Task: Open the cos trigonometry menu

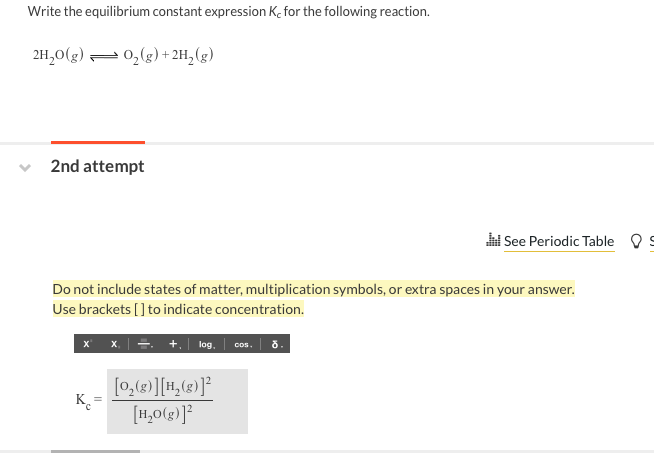Action: coord(243,344)
